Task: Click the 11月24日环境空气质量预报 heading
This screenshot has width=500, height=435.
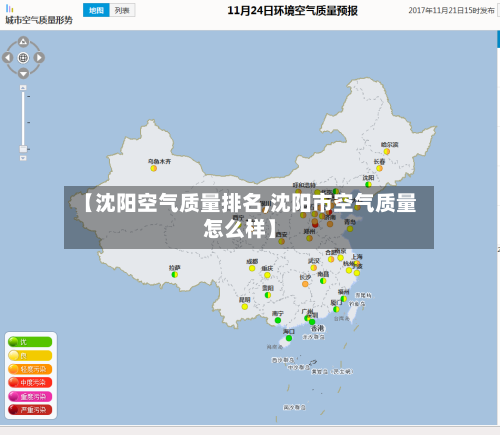Action: [292, 11]
